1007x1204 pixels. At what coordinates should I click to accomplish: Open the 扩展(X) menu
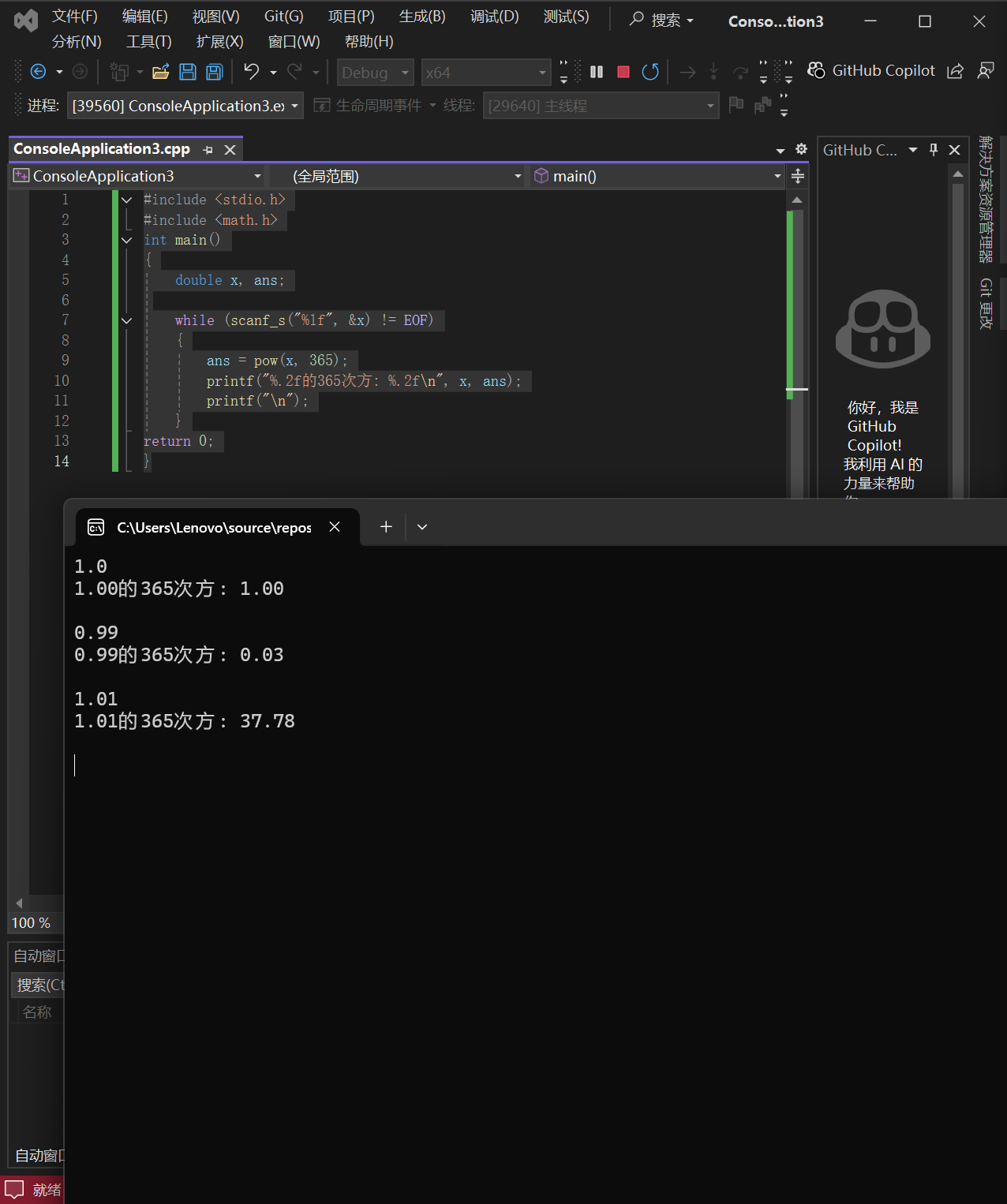tap(219, 42)
